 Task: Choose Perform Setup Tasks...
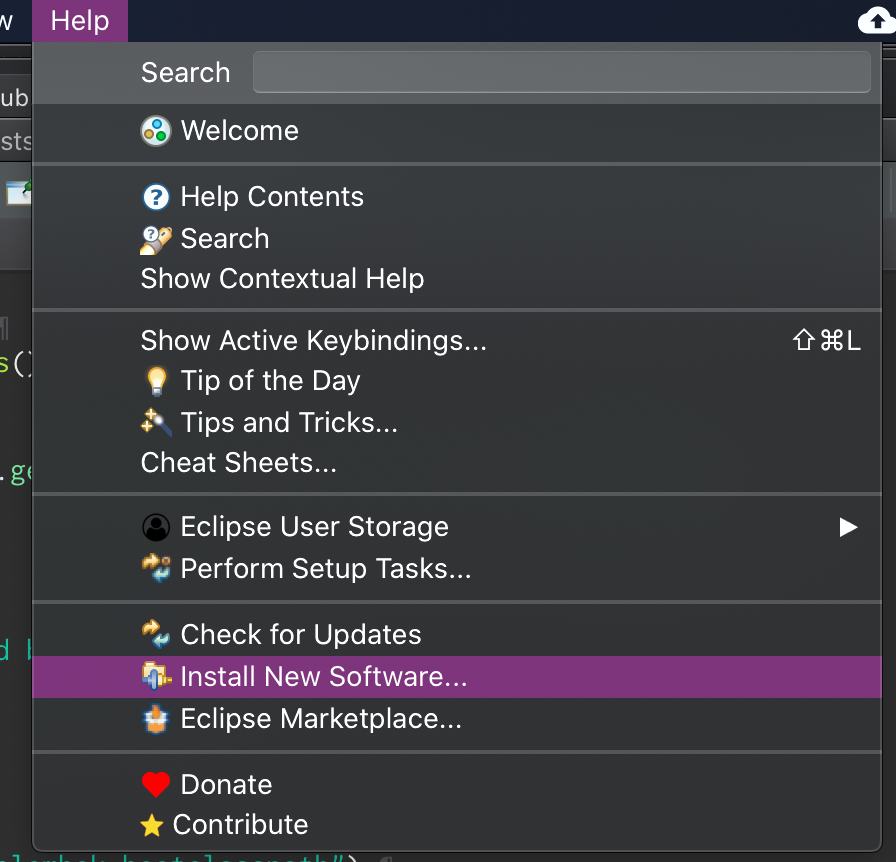pyautogui.click(x=457, y=569)
